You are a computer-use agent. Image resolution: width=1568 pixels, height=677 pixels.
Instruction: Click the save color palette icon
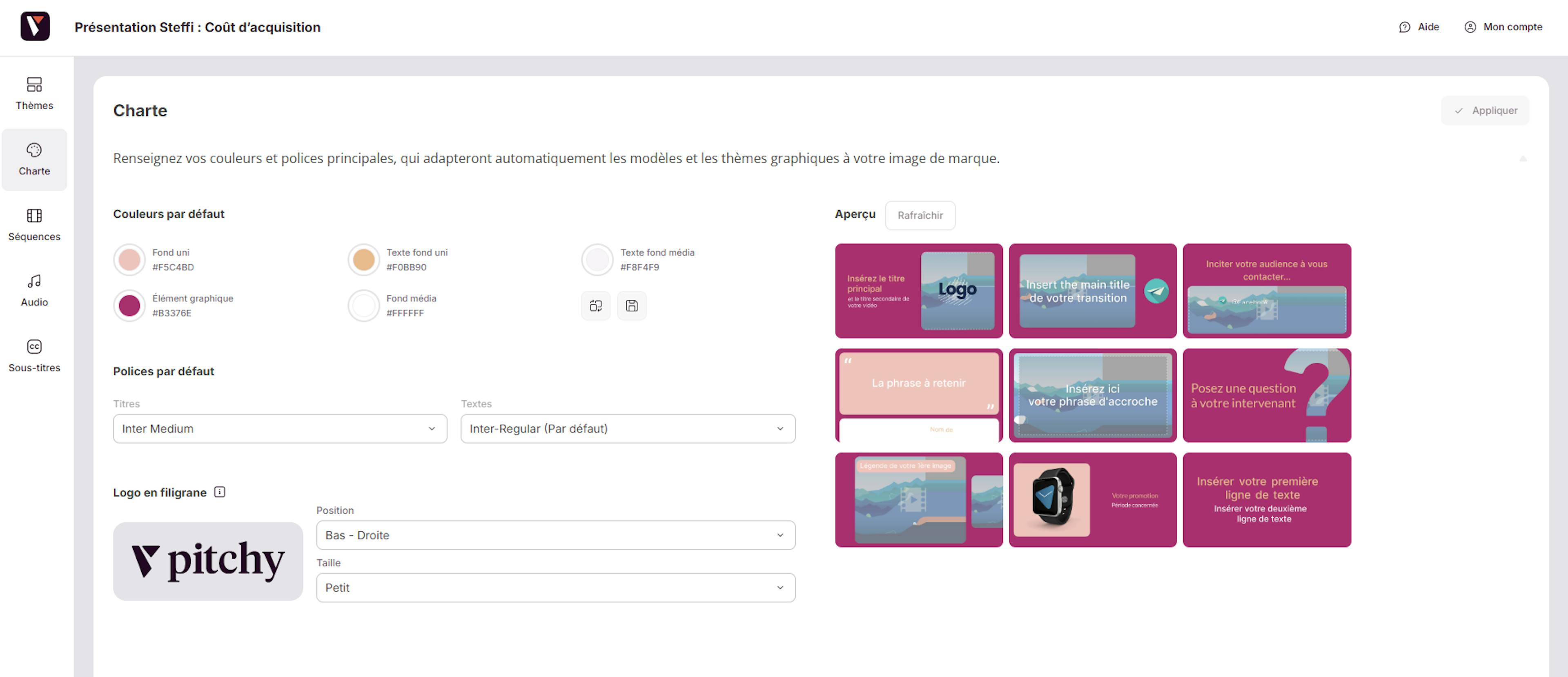pyautogui.click(x=631, y=305)
